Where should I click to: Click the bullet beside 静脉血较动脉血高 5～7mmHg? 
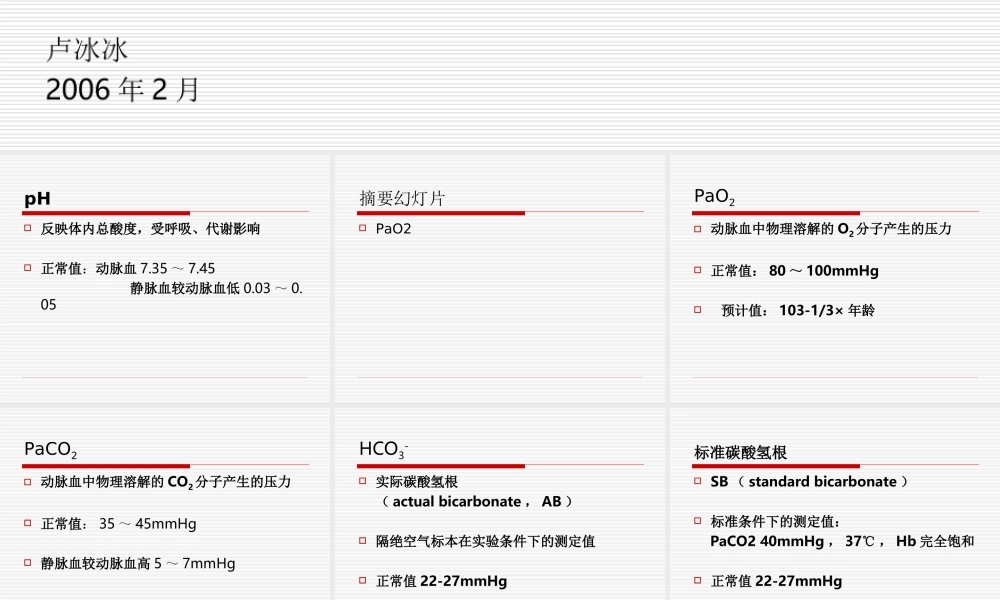pyautogui.click(x=27, y=563)
